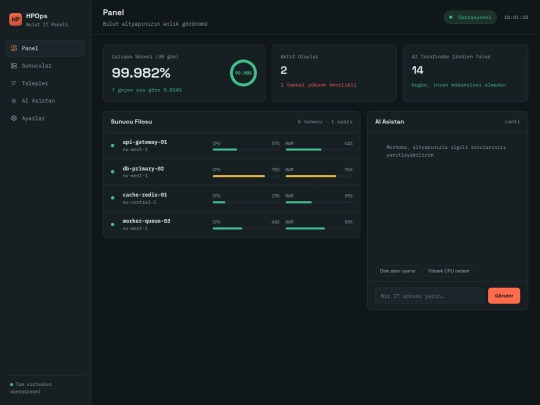Focus the 'Bir IT sorusu yazın' input
Screen dimensions: 540x405
click(430, 296)
